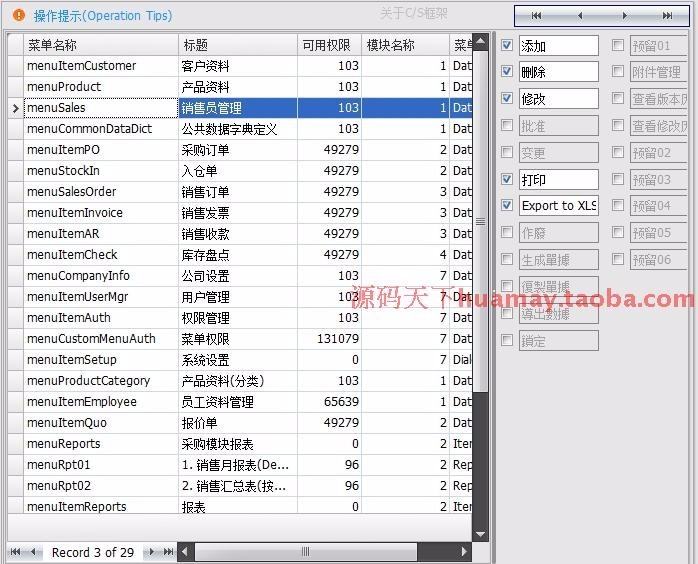
Task: Click the vertical scrollbar down arrow
Action: coord(480,534)
